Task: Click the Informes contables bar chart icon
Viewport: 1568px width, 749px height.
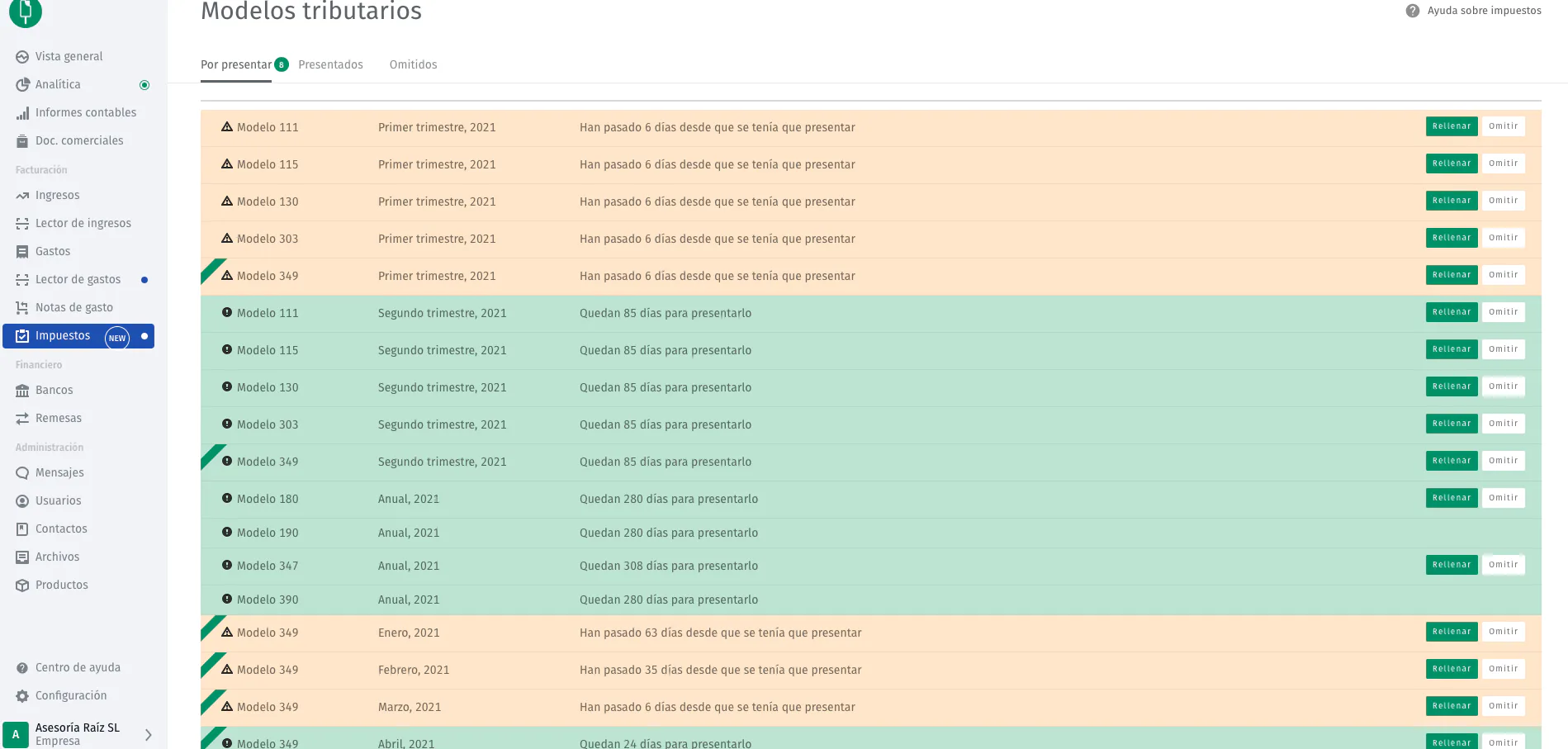Action: [22, 113]
